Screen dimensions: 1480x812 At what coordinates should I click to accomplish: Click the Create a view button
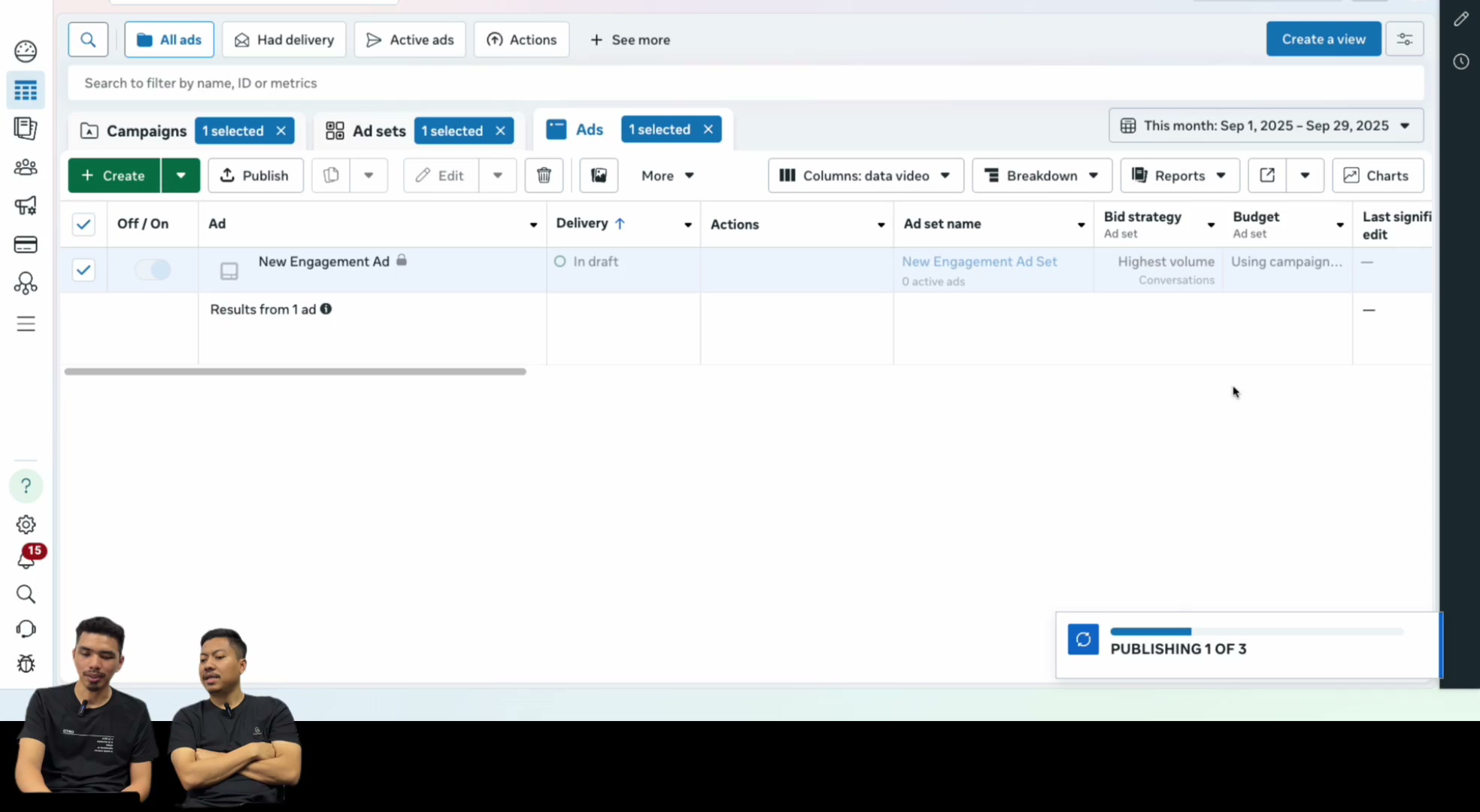pyautogui.click(x=1324, y=39)
